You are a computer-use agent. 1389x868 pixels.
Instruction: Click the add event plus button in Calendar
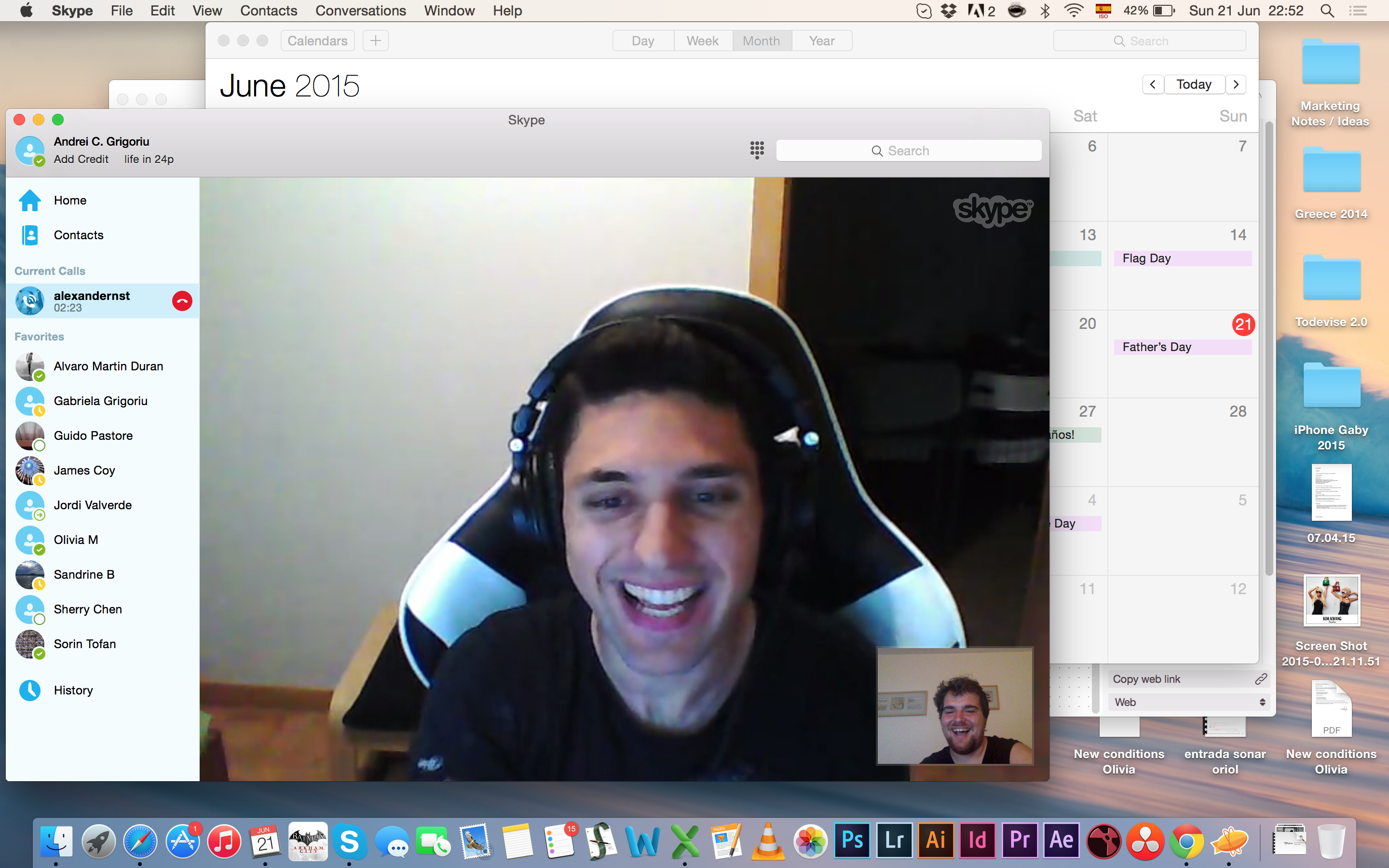[375, 41]
